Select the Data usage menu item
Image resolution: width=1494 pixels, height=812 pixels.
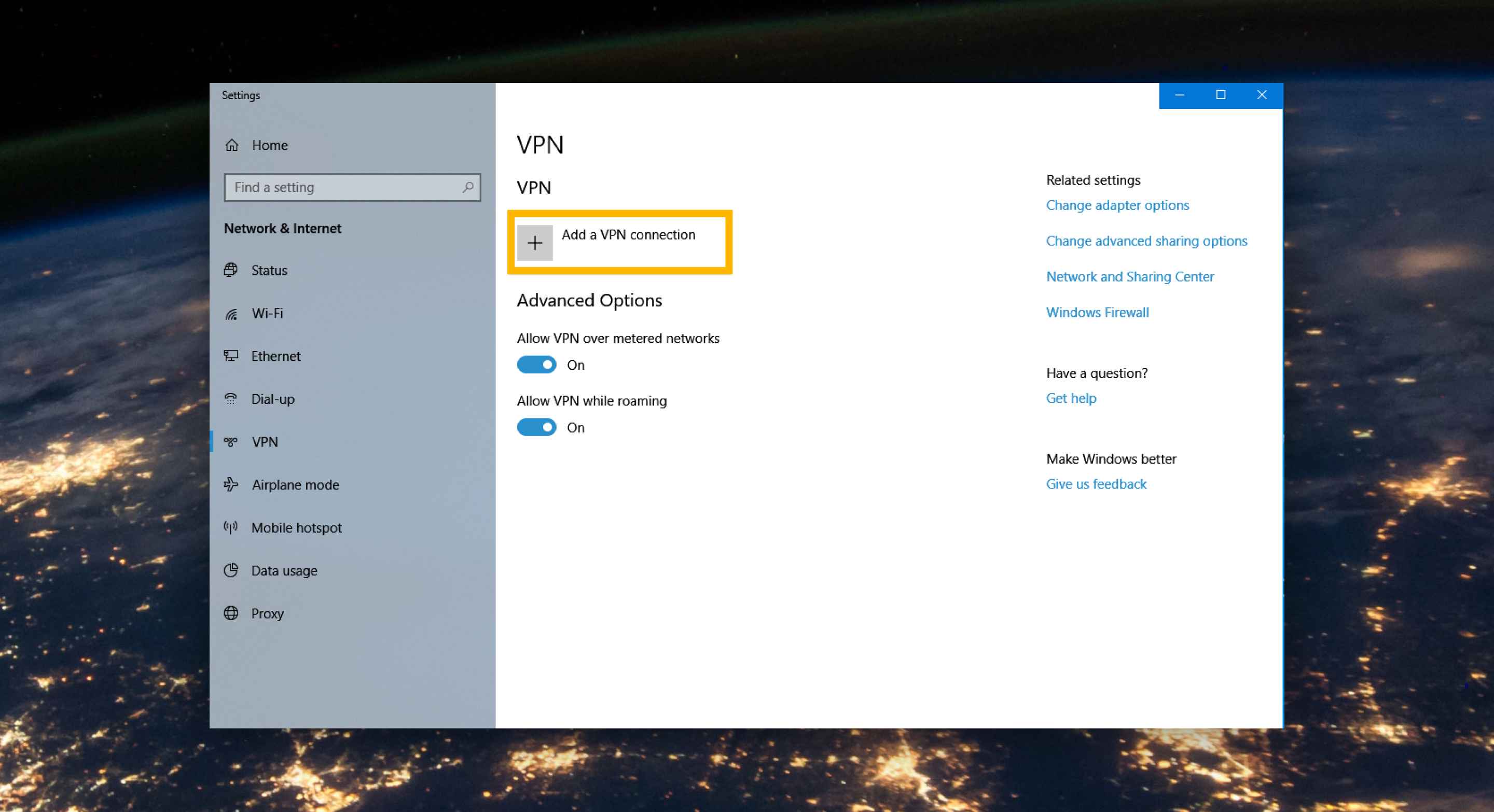coord(284,571)
